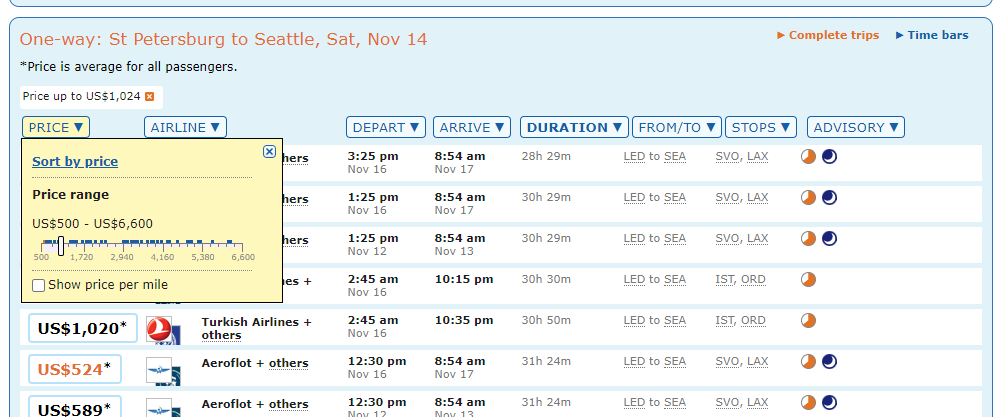Open the AIRLINE filter dropdown
The image size is (1008, 417).
pos(185,127)
